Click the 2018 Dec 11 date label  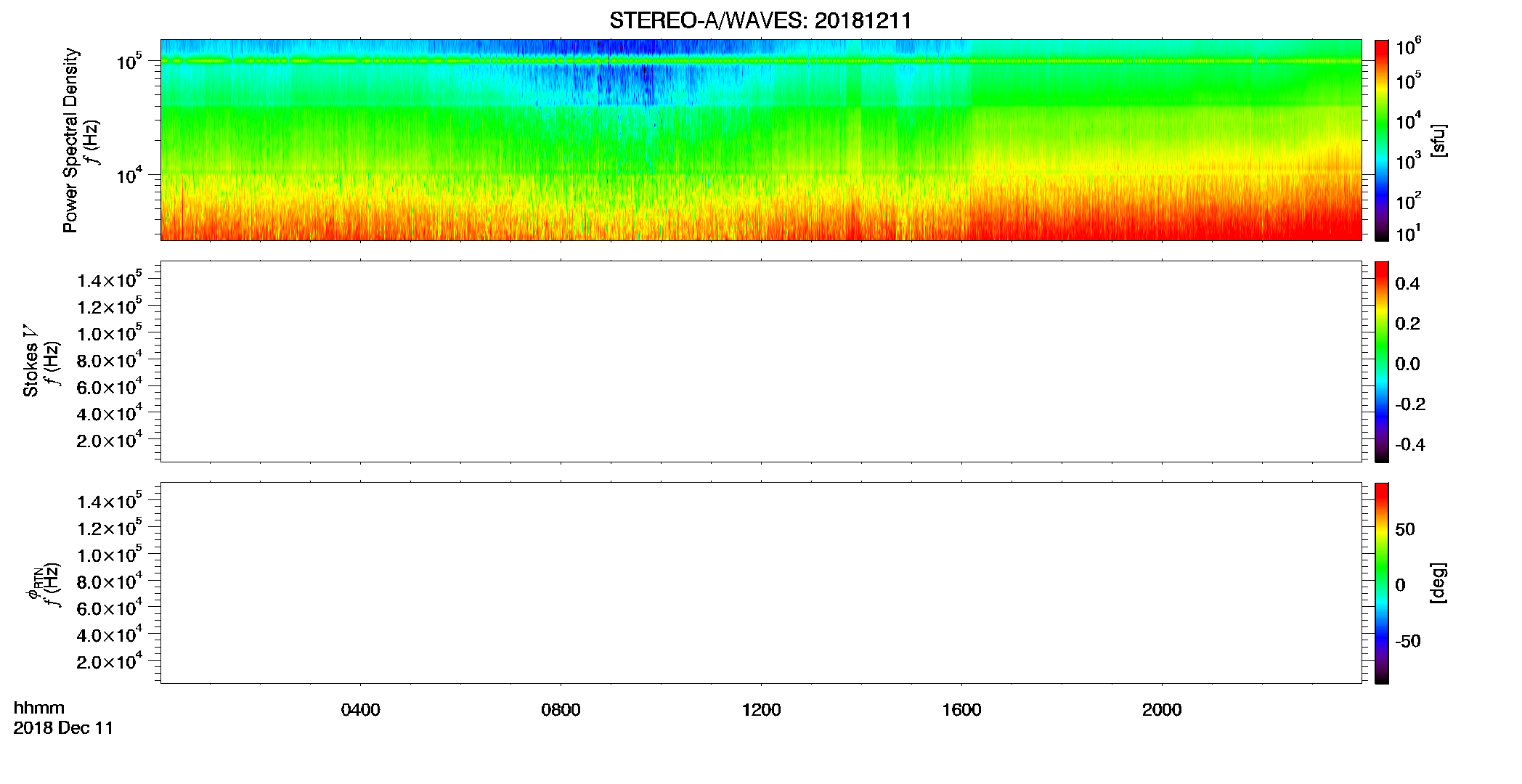point(63,728)
